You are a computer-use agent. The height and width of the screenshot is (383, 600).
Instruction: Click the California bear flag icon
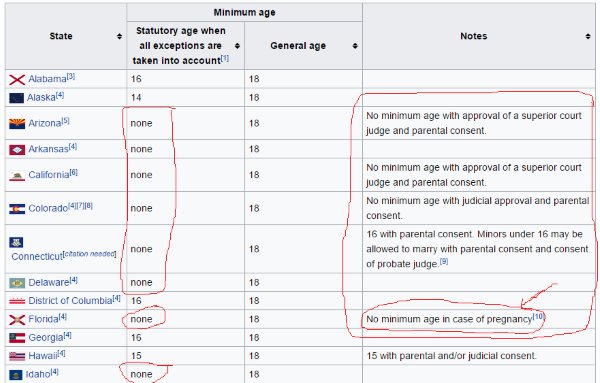pos(17,176)
